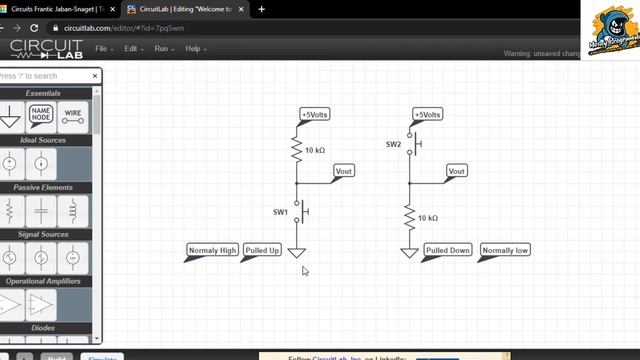This screenshot has width=640, height=360.
Task: Select switch SW2 in the schematic
Action: [413, 144]
